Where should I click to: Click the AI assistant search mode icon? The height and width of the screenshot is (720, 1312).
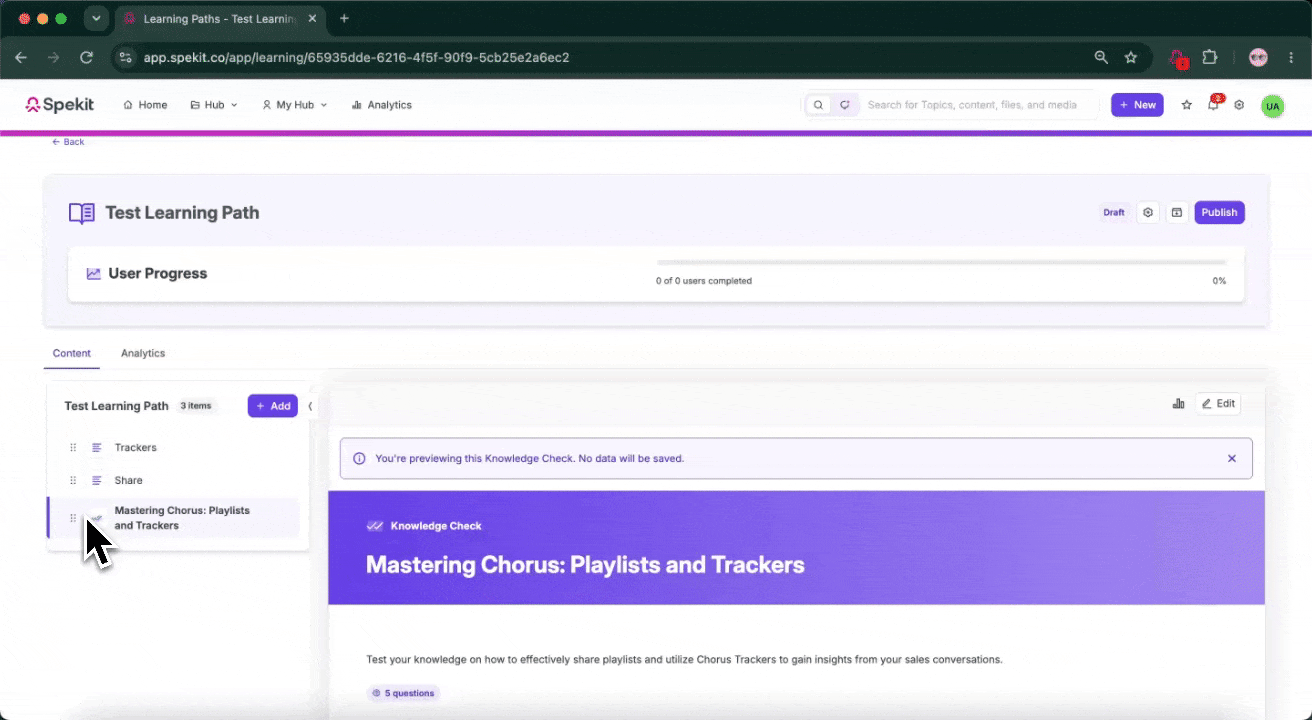click(845, 105)
